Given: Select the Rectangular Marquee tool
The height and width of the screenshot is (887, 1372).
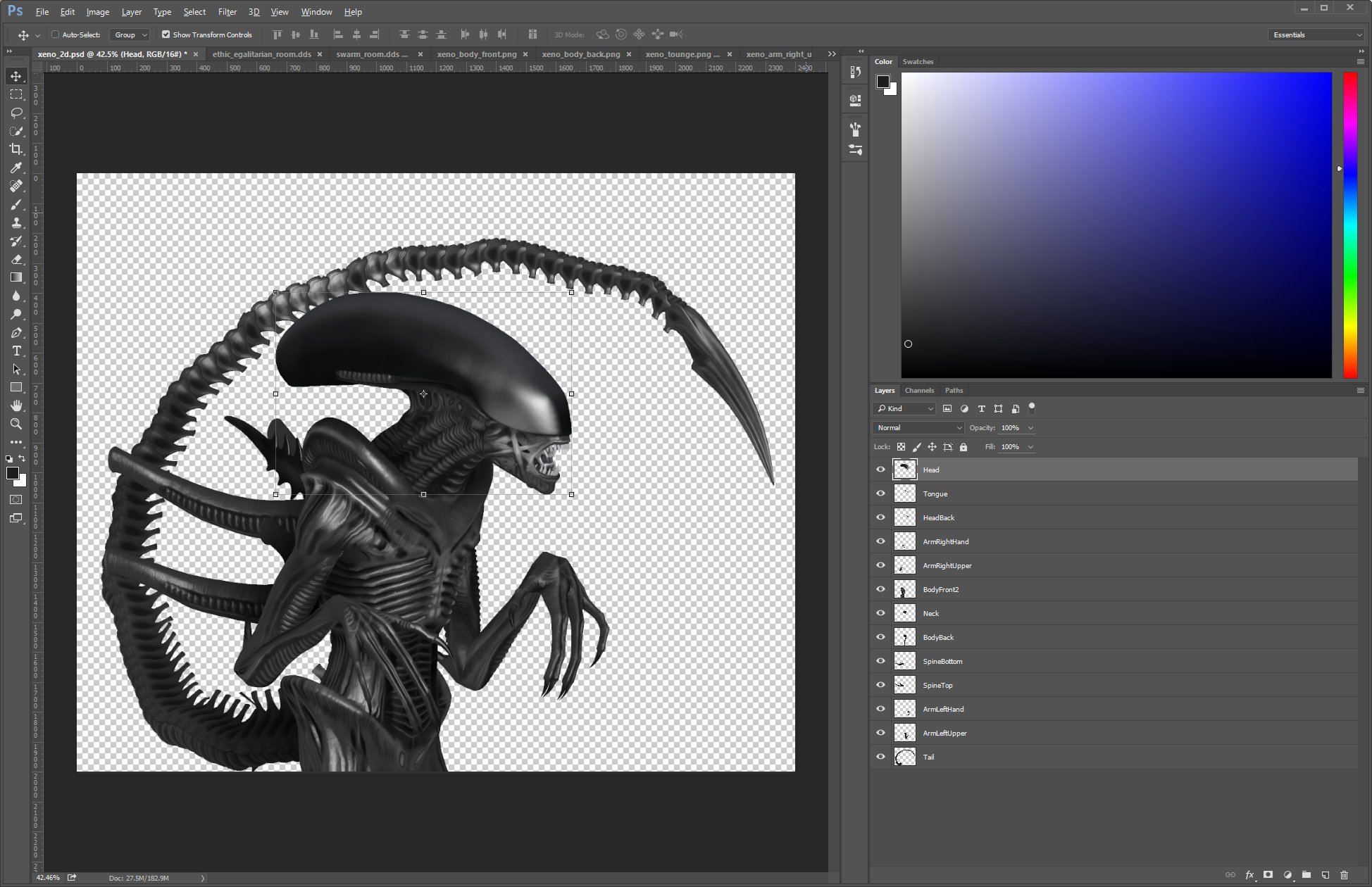Looking at the screenshot, I should 16,94.
